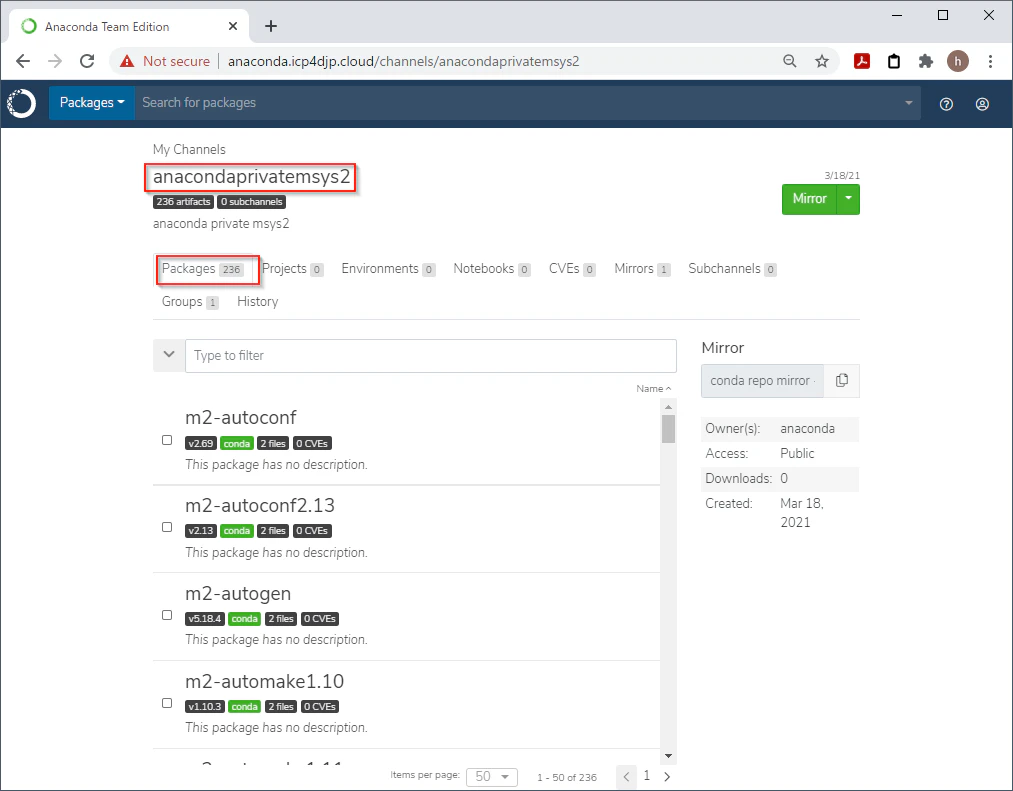Screen dimensions: 1013x791
Task: Go back in browser history
Action: [x=23, y=61]
